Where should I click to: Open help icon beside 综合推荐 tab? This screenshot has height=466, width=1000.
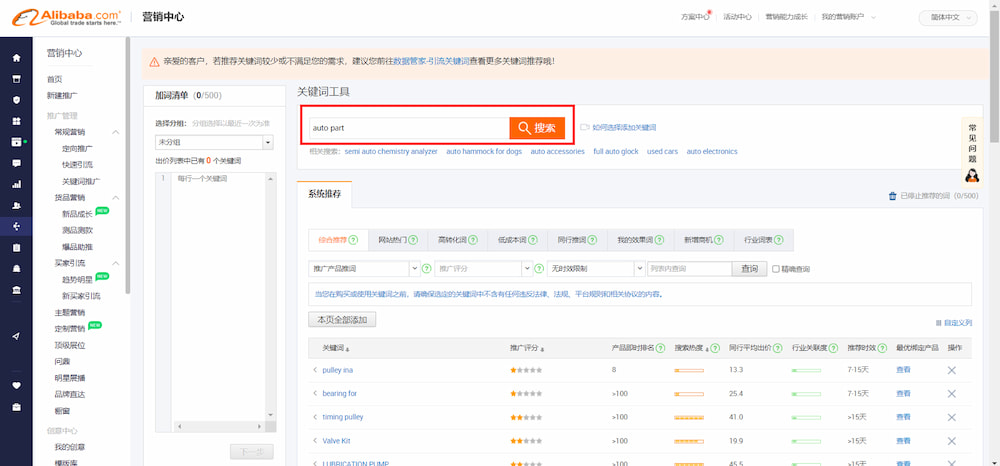pos(353,240)
